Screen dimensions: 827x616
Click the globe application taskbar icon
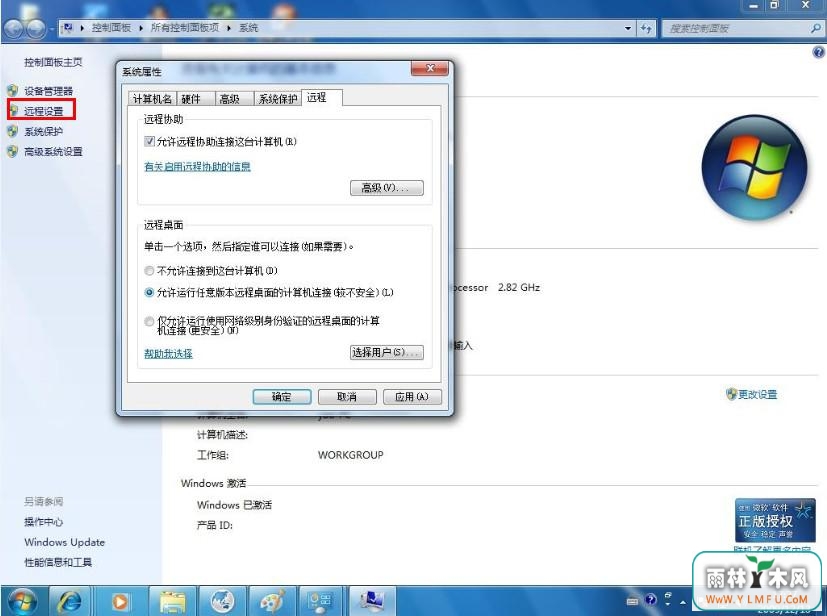coord(222,601)
